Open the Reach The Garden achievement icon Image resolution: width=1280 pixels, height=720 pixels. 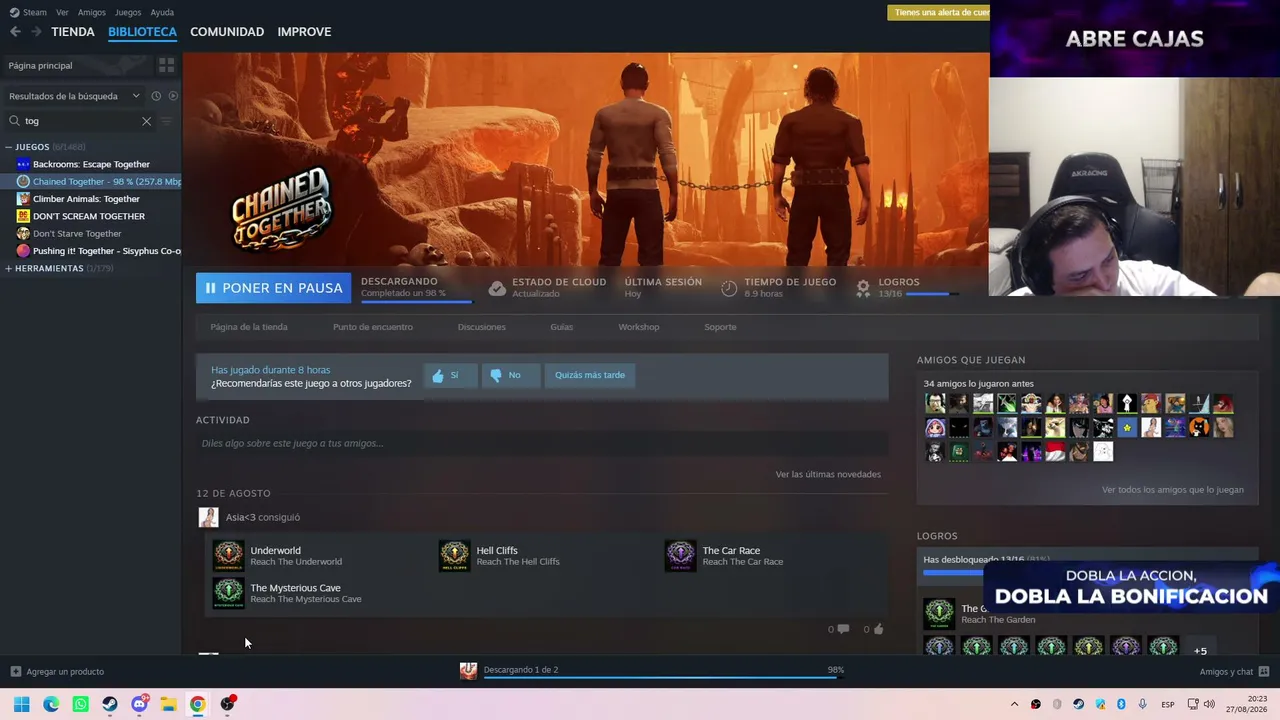coord(939,613)
